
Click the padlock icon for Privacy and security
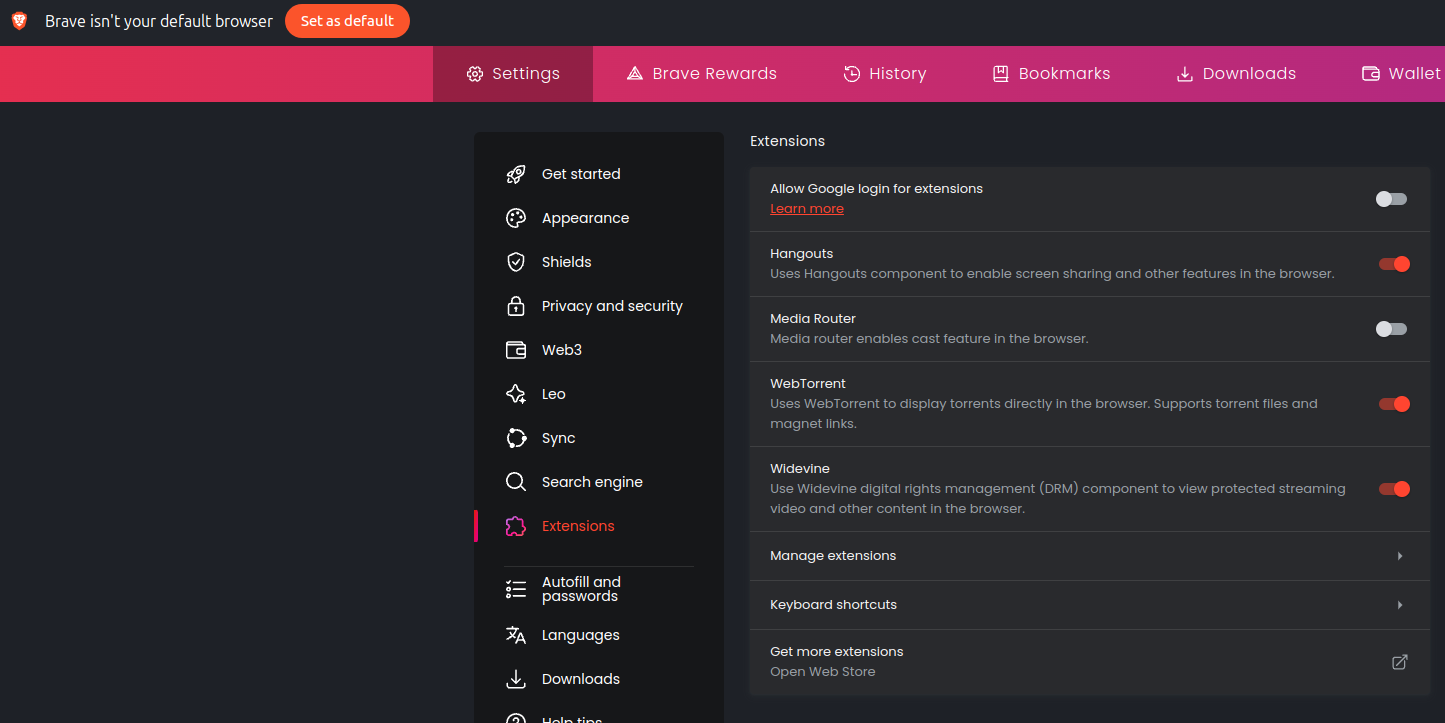516,306
